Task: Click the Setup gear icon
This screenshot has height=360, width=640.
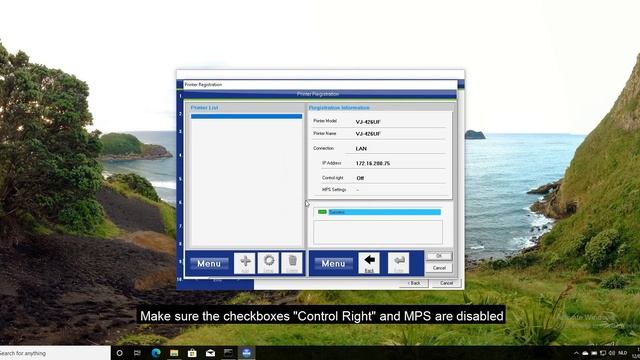Action: pyautogui.click(x=269, y=263)
